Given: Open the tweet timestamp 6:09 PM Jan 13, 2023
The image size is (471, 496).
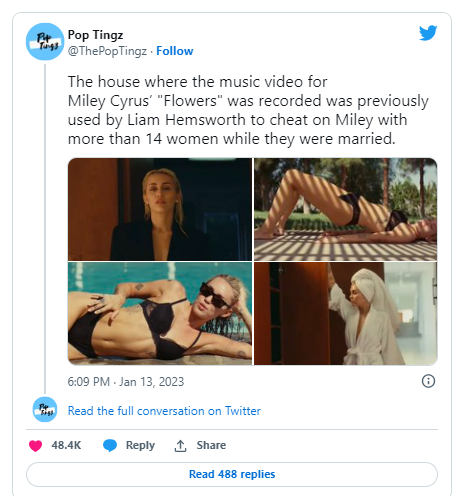Looking at the screenshot, I should pyautogui.click(x=126, y=382).
